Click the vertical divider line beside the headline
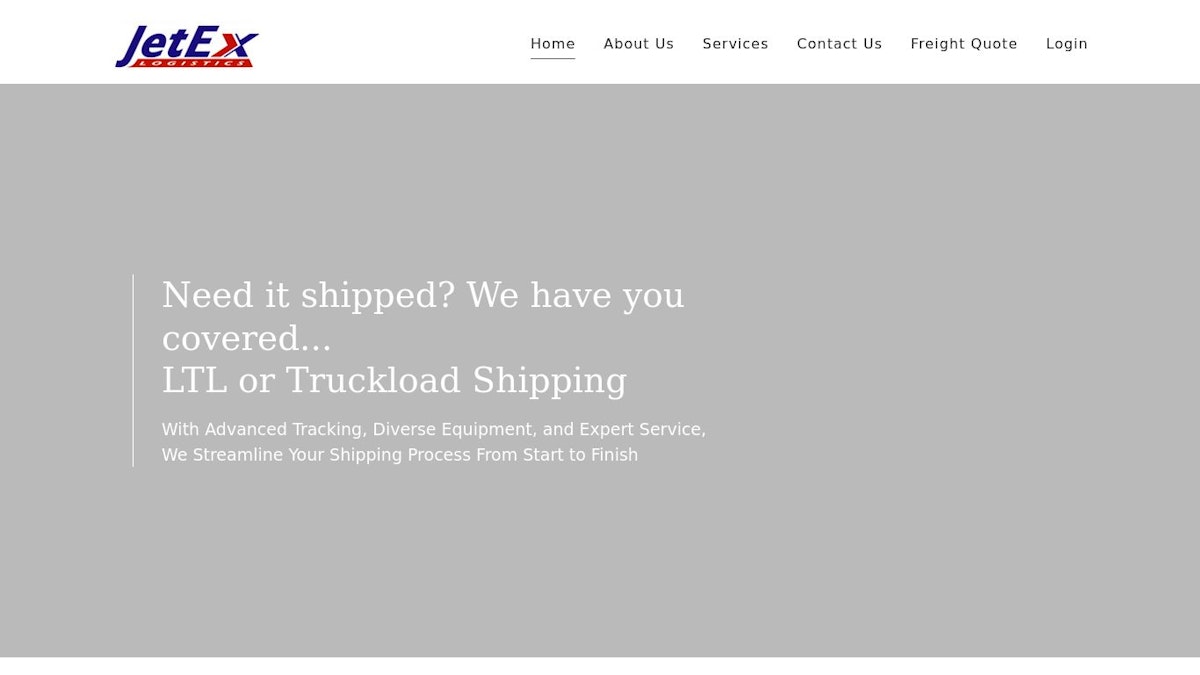Viewport: 1200px width, 675px height. click(133, 370)
